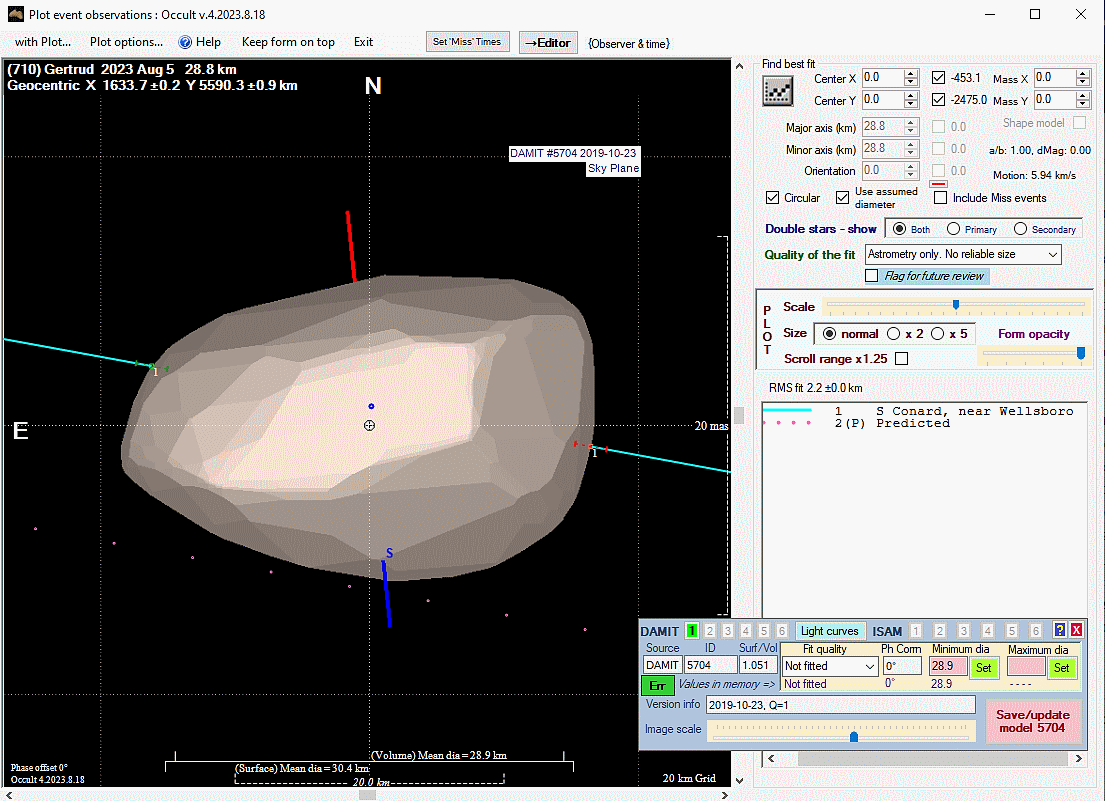The height and width of the screenshot is (801, 1105).
Task: Click the Version info text field
Action: coord(840,705)
